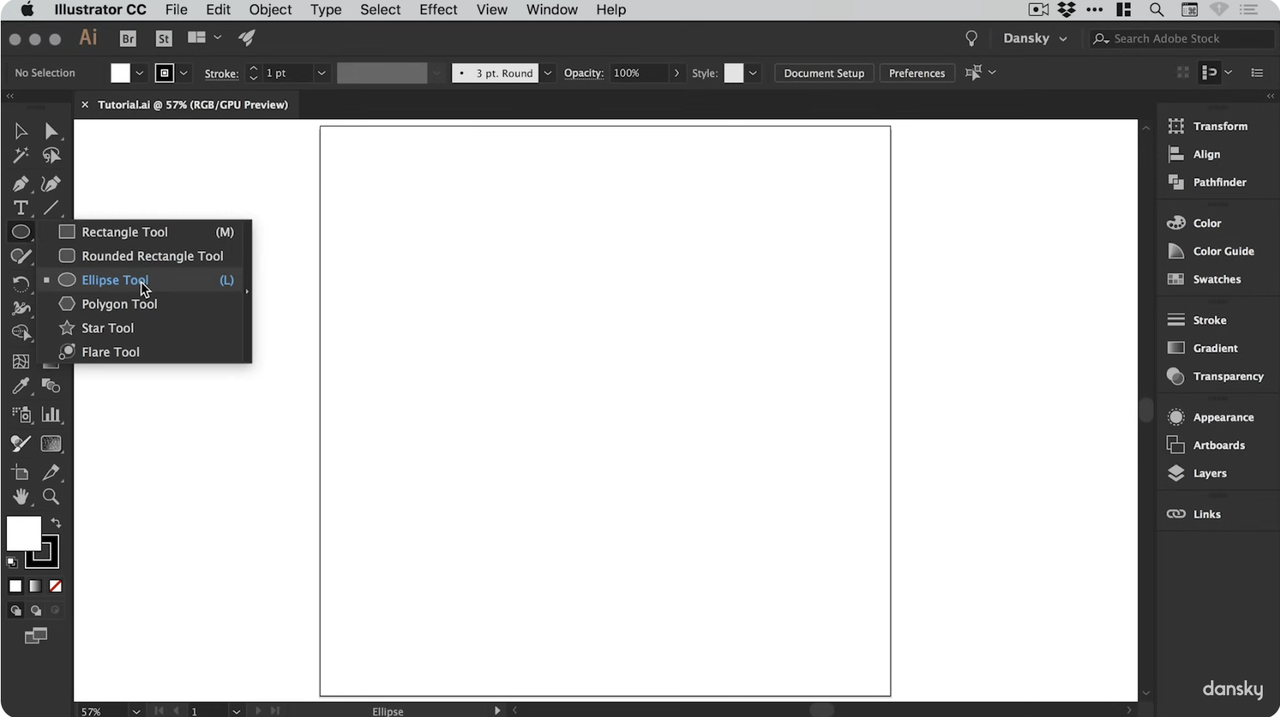Choose Rectangle Tool from the flyout

[x=145, y=232]
